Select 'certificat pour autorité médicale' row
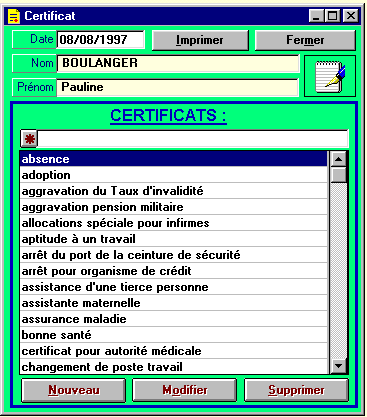Screen dimensions: 367x417 click(x=174, y=351)
